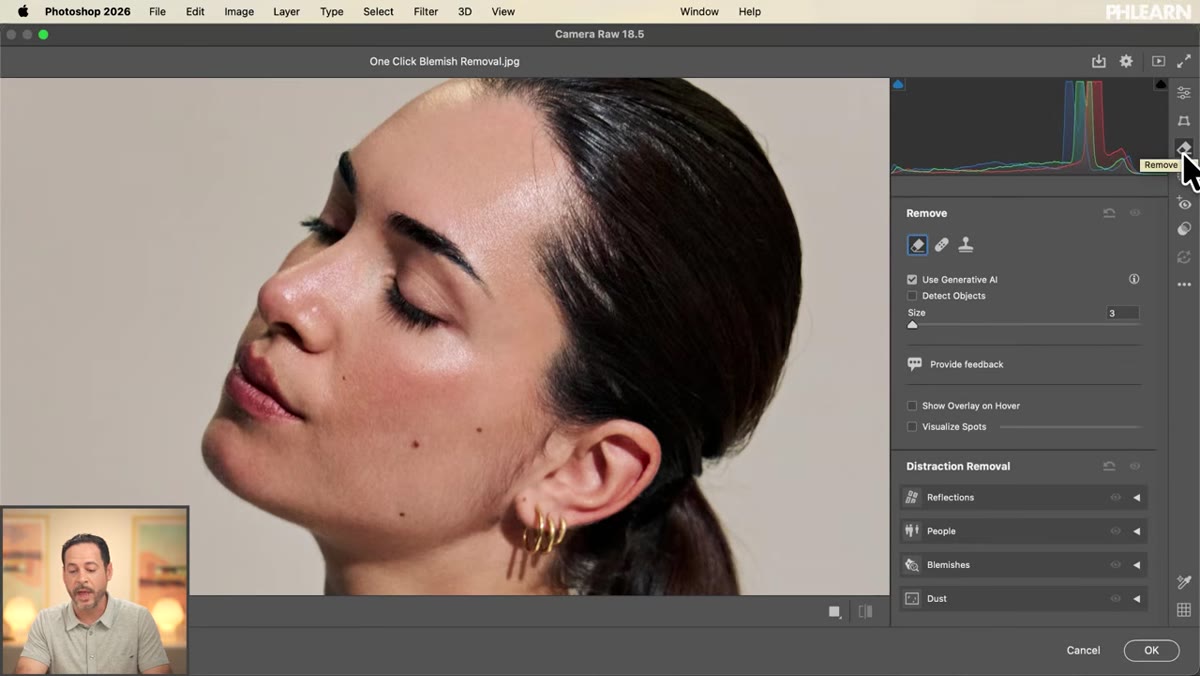
Task: Open the Apple menu
Action: (x=22, y=12)
